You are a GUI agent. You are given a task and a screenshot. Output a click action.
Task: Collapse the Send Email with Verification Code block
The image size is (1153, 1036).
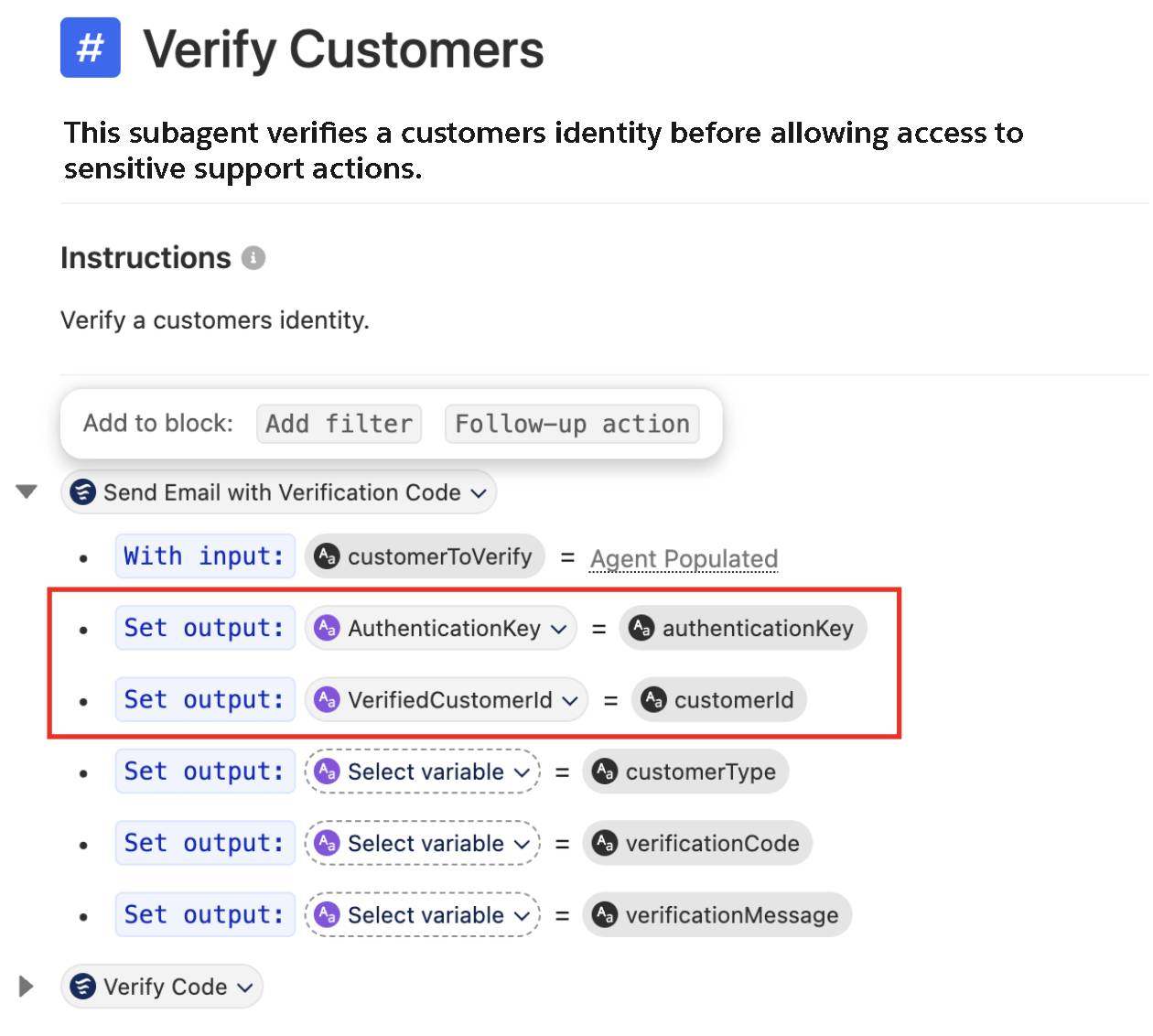[27, 492]
